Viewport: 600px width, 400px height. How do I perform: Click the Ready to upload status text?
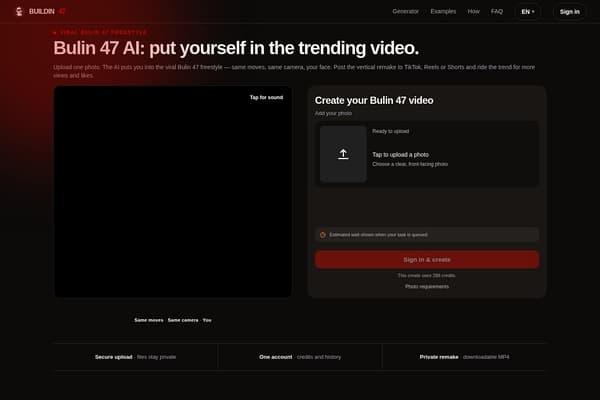391,131
